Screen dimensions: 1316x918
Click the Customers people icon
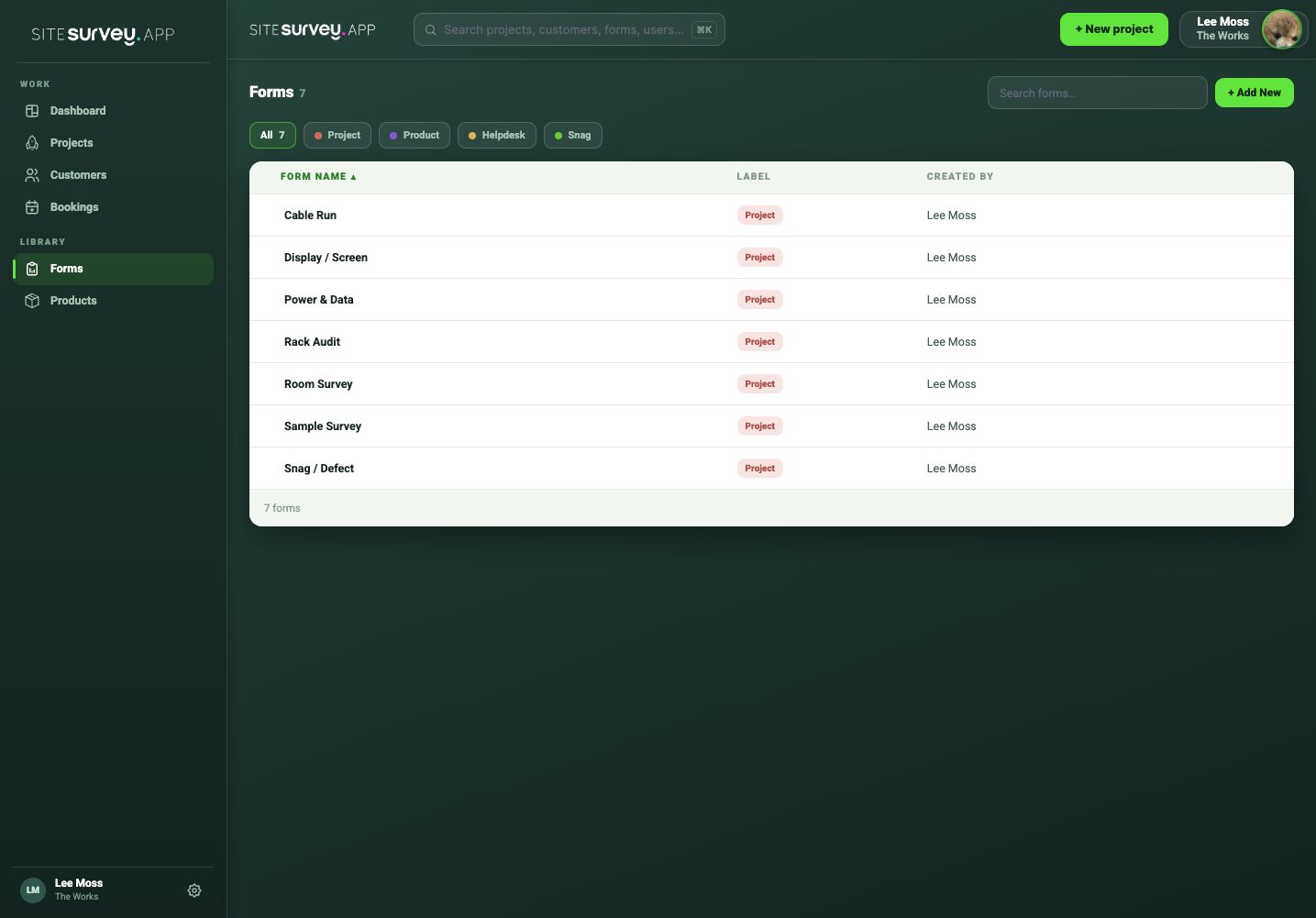pyautogui.click(x=32, y=175)
